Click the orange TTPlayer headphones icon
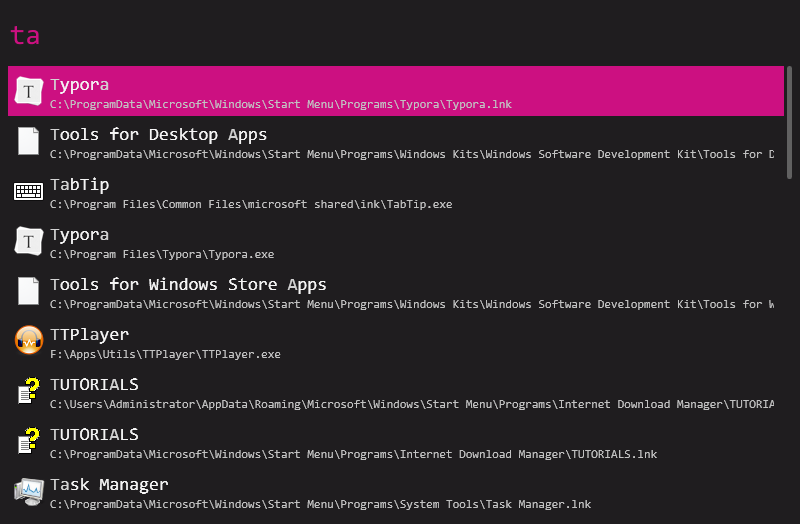Screen dimensions: 800x524 [x=29, y=340]
